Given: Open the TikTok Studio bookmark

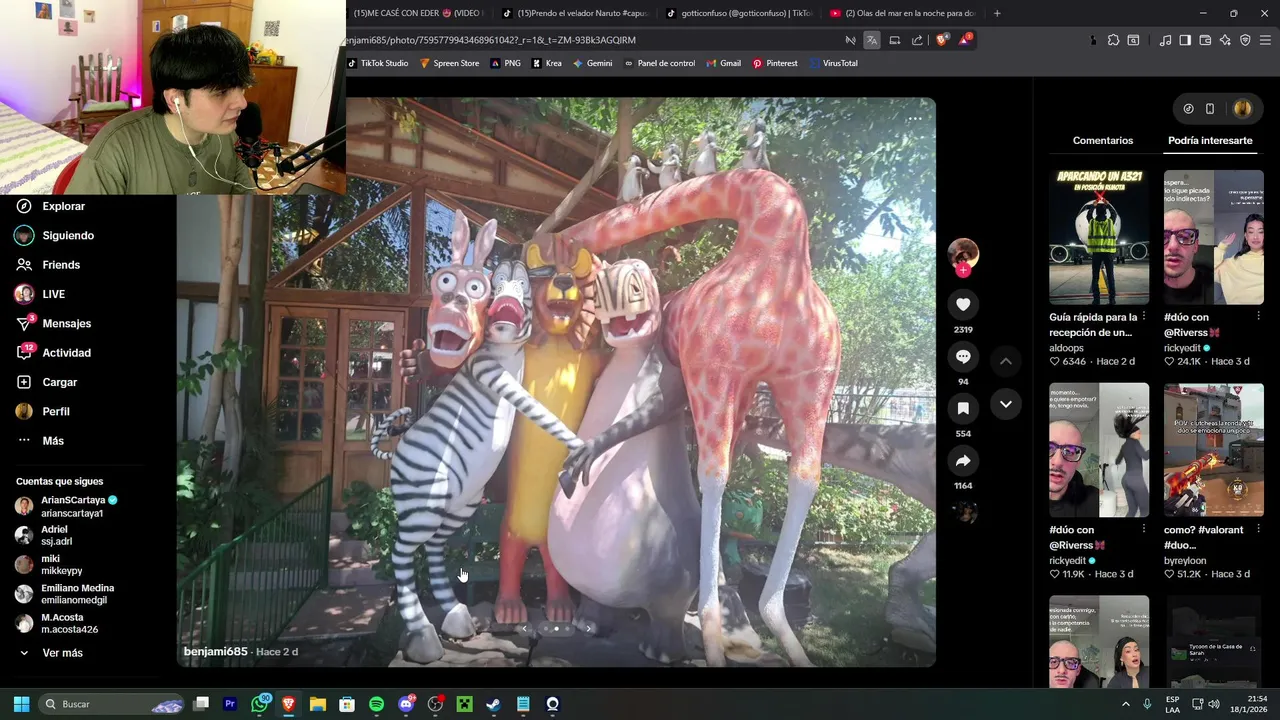Looking at the screenshot, I should point(378,63).
